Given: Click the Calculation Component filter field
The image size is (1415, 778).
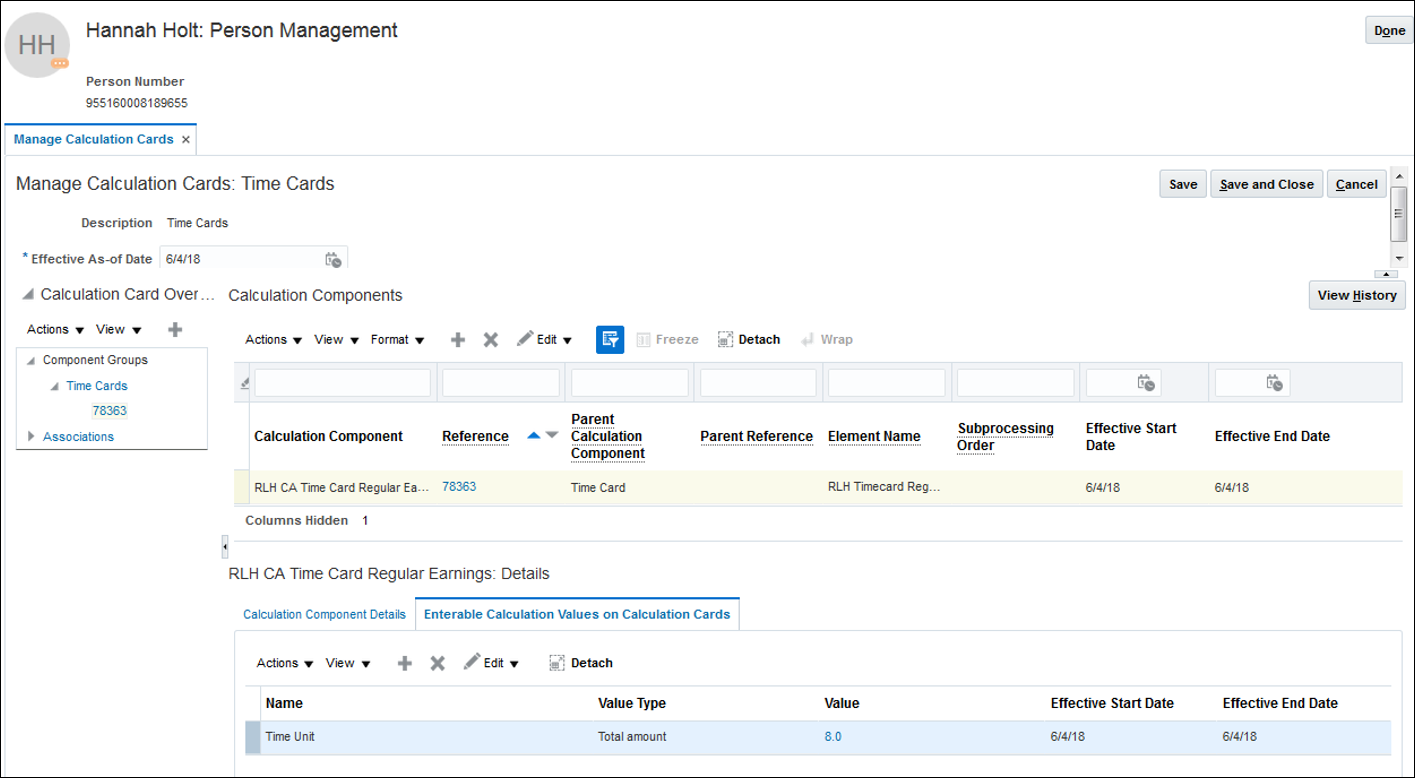Looking at the screenshot, I should 342,383.
